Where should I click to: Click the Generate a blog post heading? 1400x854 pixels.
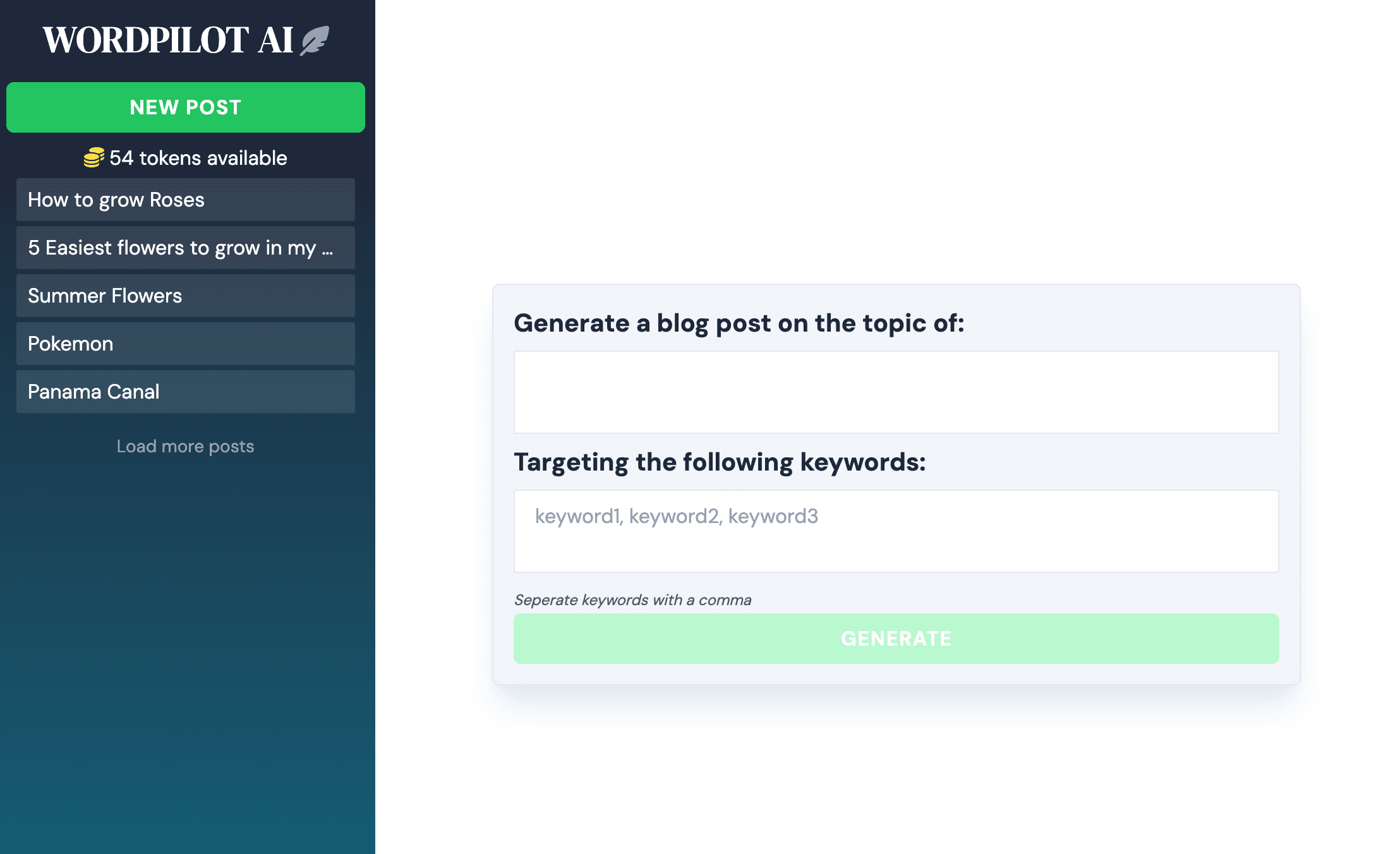point(739,323)
